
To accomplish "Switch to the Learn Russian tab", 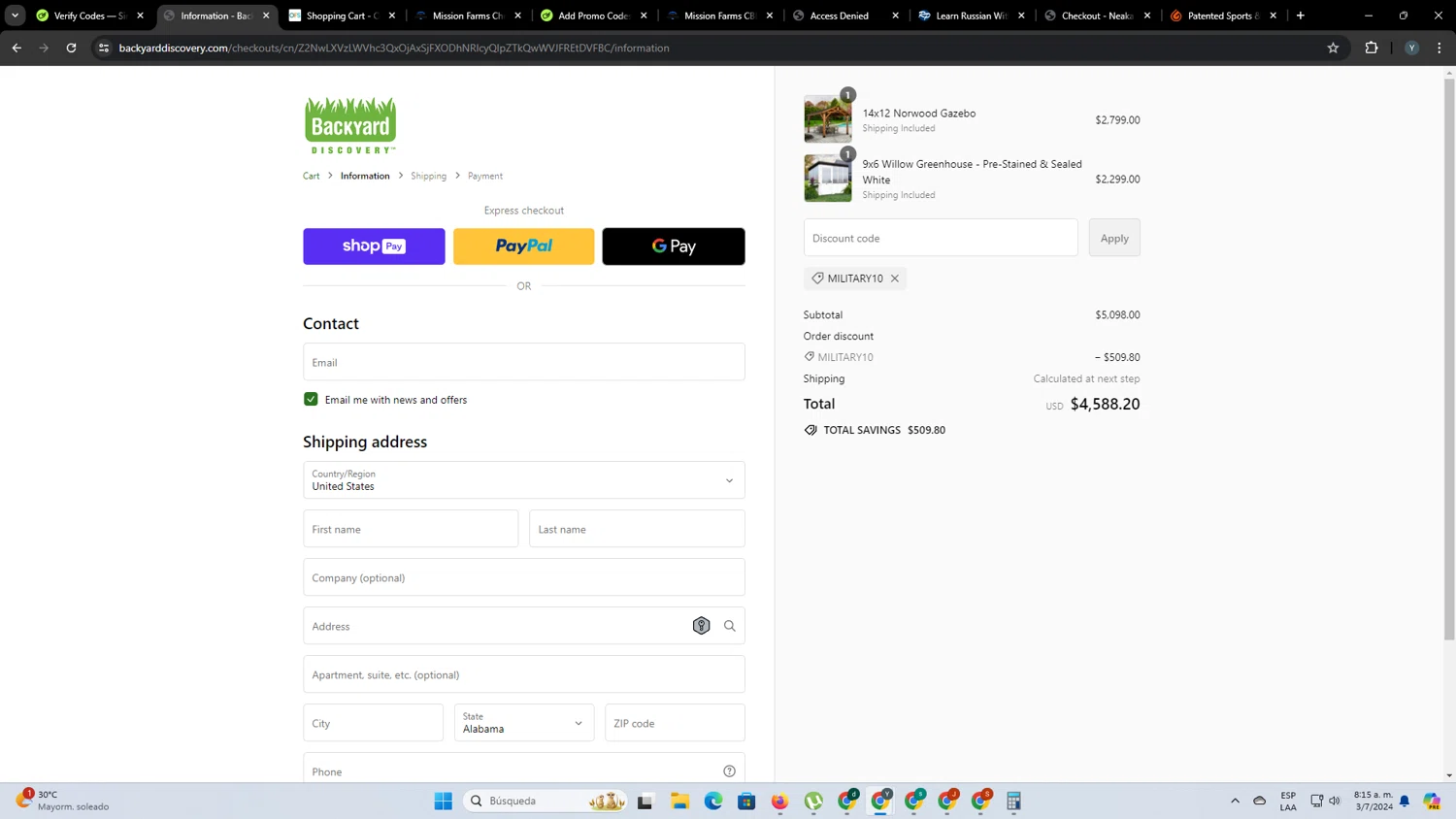I will pyautogui.click(x=972, y=16).
